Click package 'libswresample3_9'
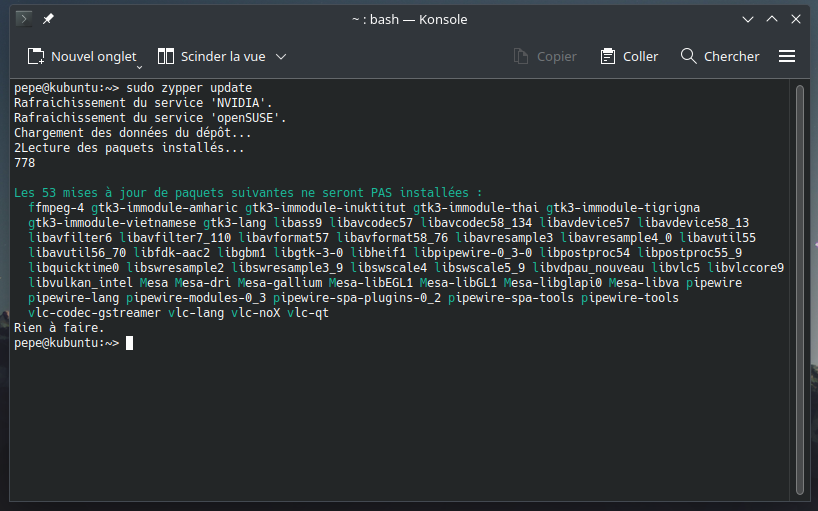 pos(287,268)
